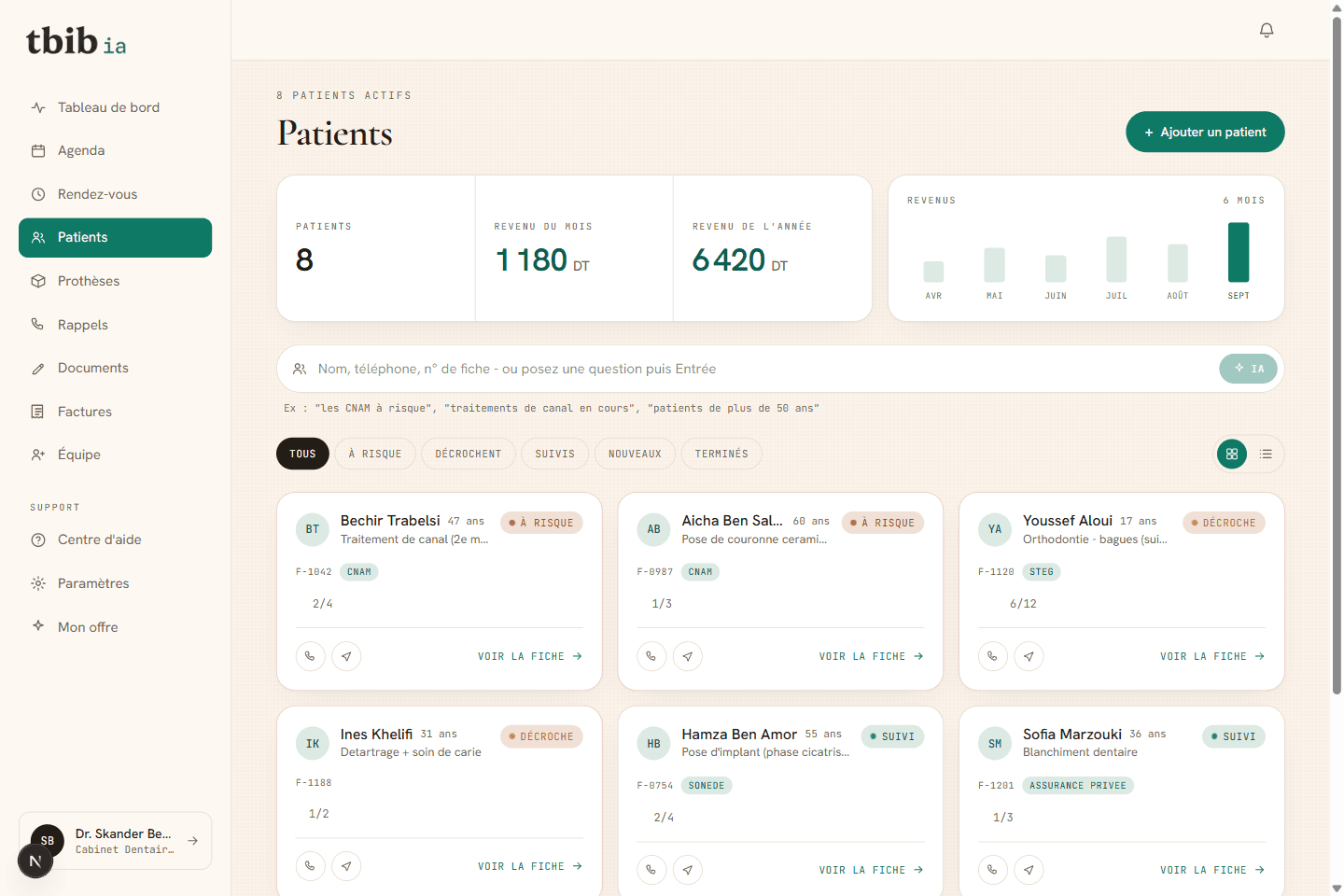Send message to Aicha Ben Salah card
This screenshot has height=896, width=1344.
coord(688,656)
